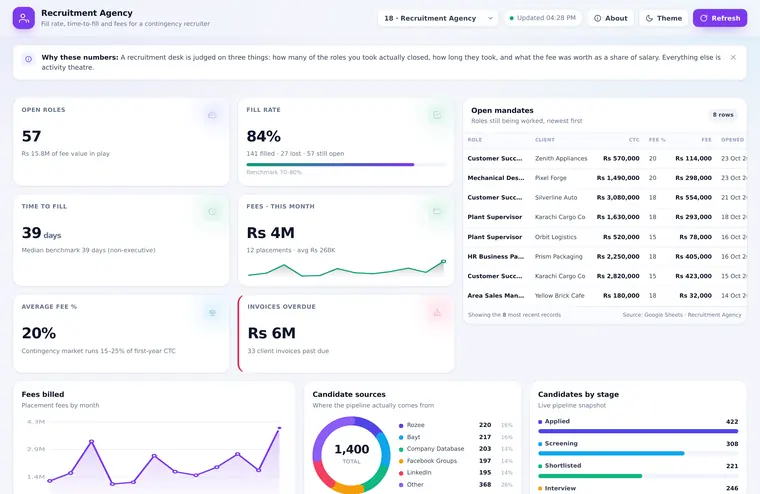Open the 18 - Recruitment Agency dropdown

pyautogui.click(x=438, y=18)
